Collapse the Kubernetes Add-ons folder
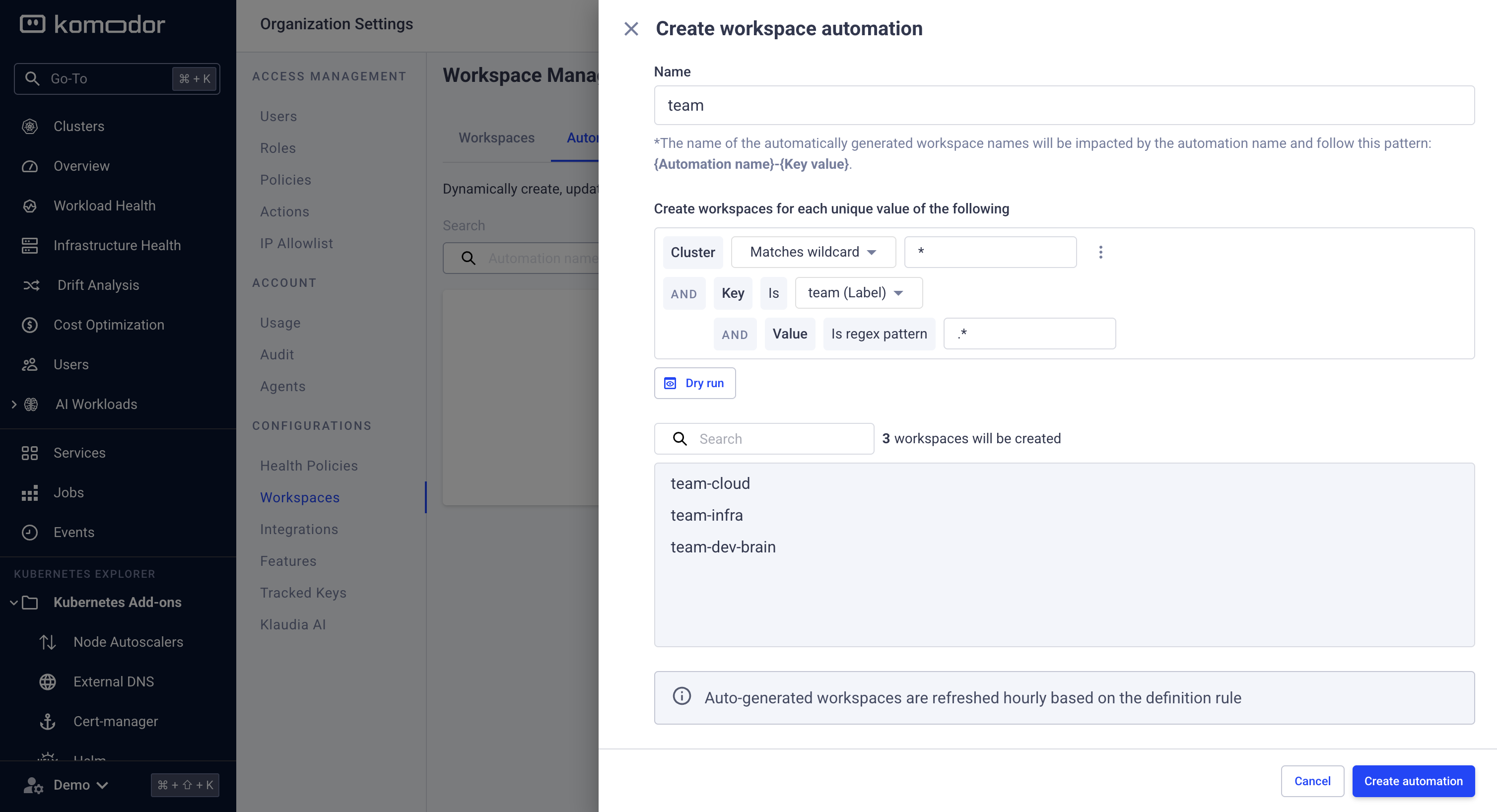Screen dimensions: 1497x812 pos(14,603)
